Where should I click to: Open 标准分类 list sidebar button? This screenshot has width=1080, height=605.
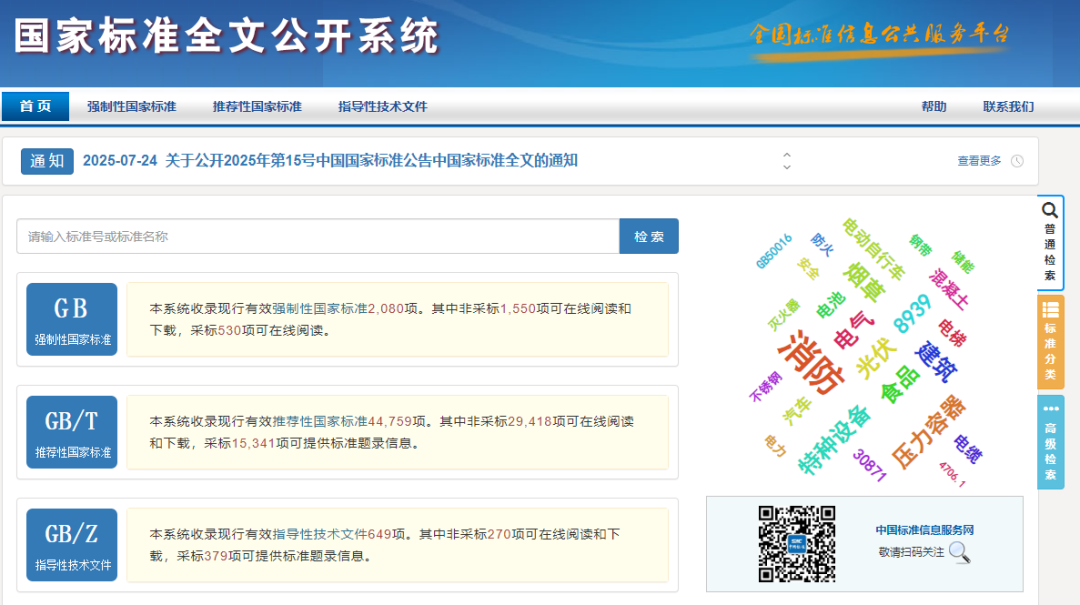pyautogui.click(x=1050, y=342)
